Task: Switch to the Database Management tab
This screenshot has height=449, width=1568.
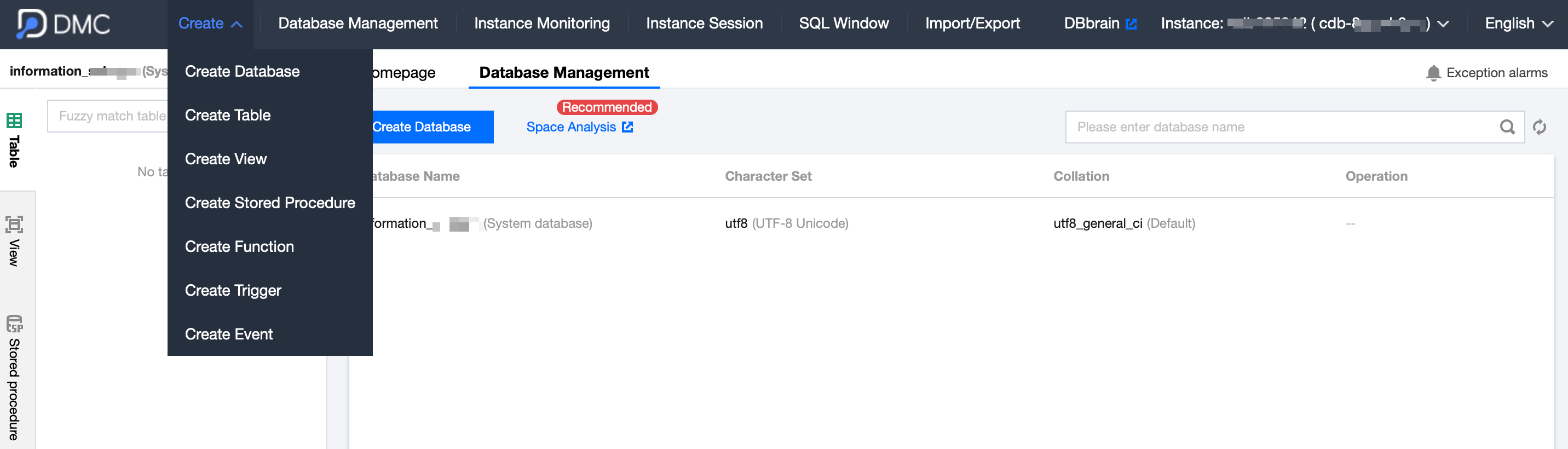Action: click(x=564, y=72)
